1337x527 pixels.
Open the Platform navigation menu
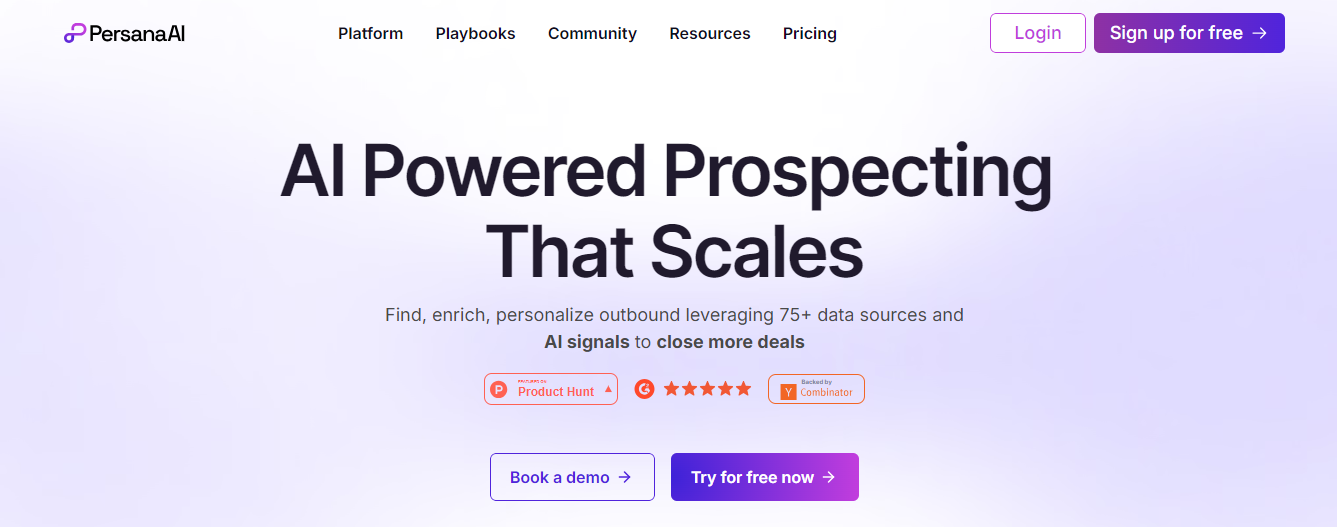(370, 33)
